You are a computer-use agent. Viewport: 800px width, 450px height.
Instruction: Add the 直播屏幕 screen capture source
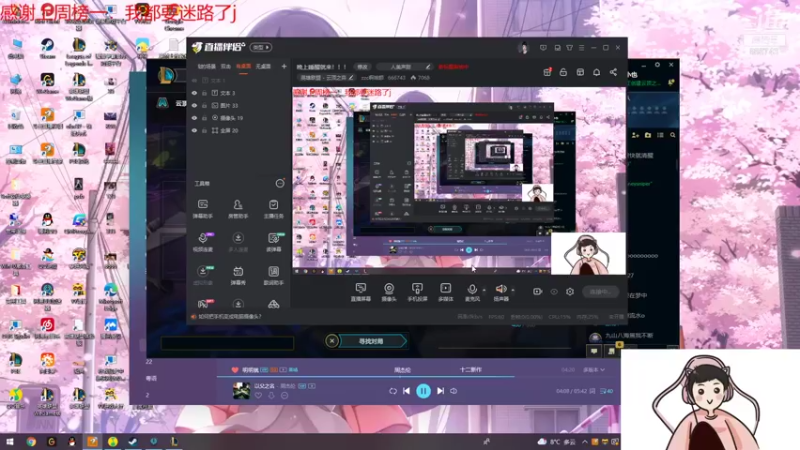point(361,292)
